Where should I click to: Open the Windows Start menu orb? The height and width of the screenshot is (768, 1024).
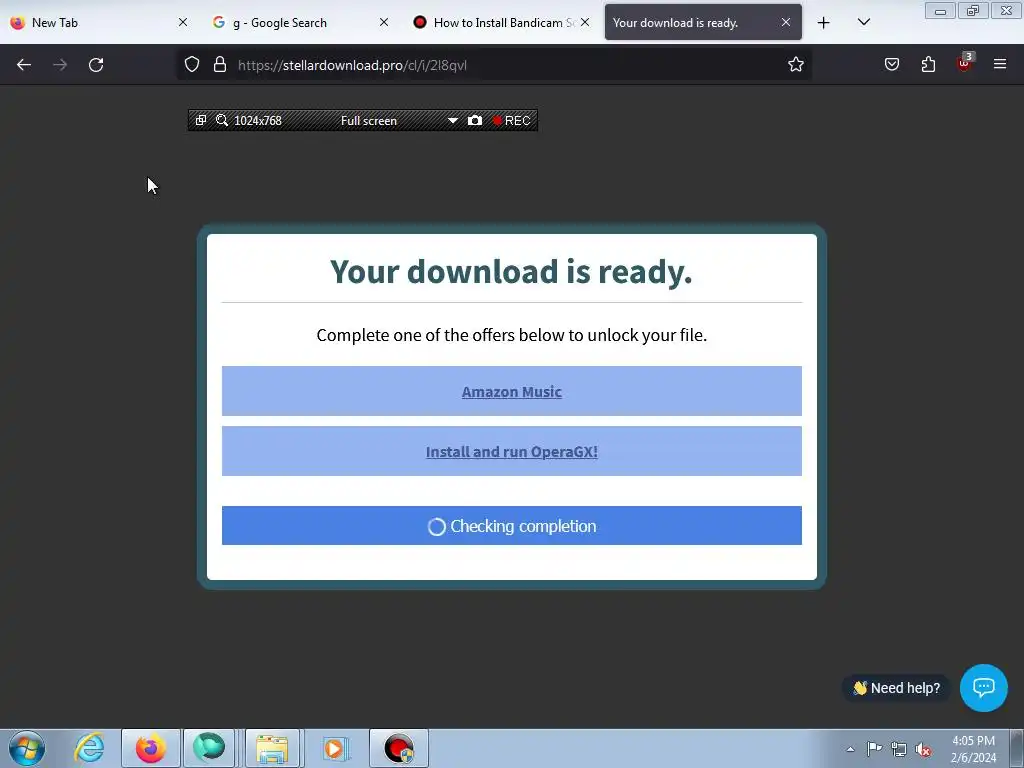(27, 748)
